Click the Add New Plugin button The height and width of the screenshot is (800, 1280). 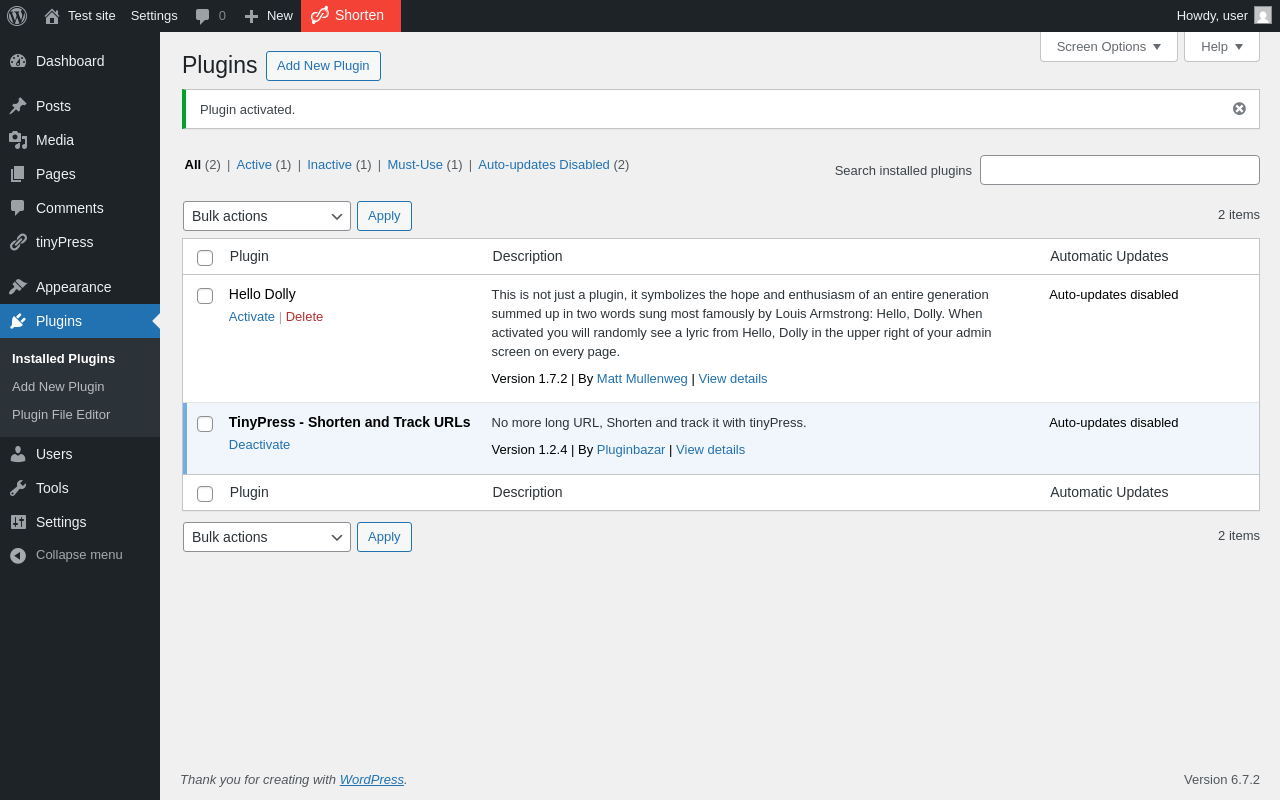[323, 66]
